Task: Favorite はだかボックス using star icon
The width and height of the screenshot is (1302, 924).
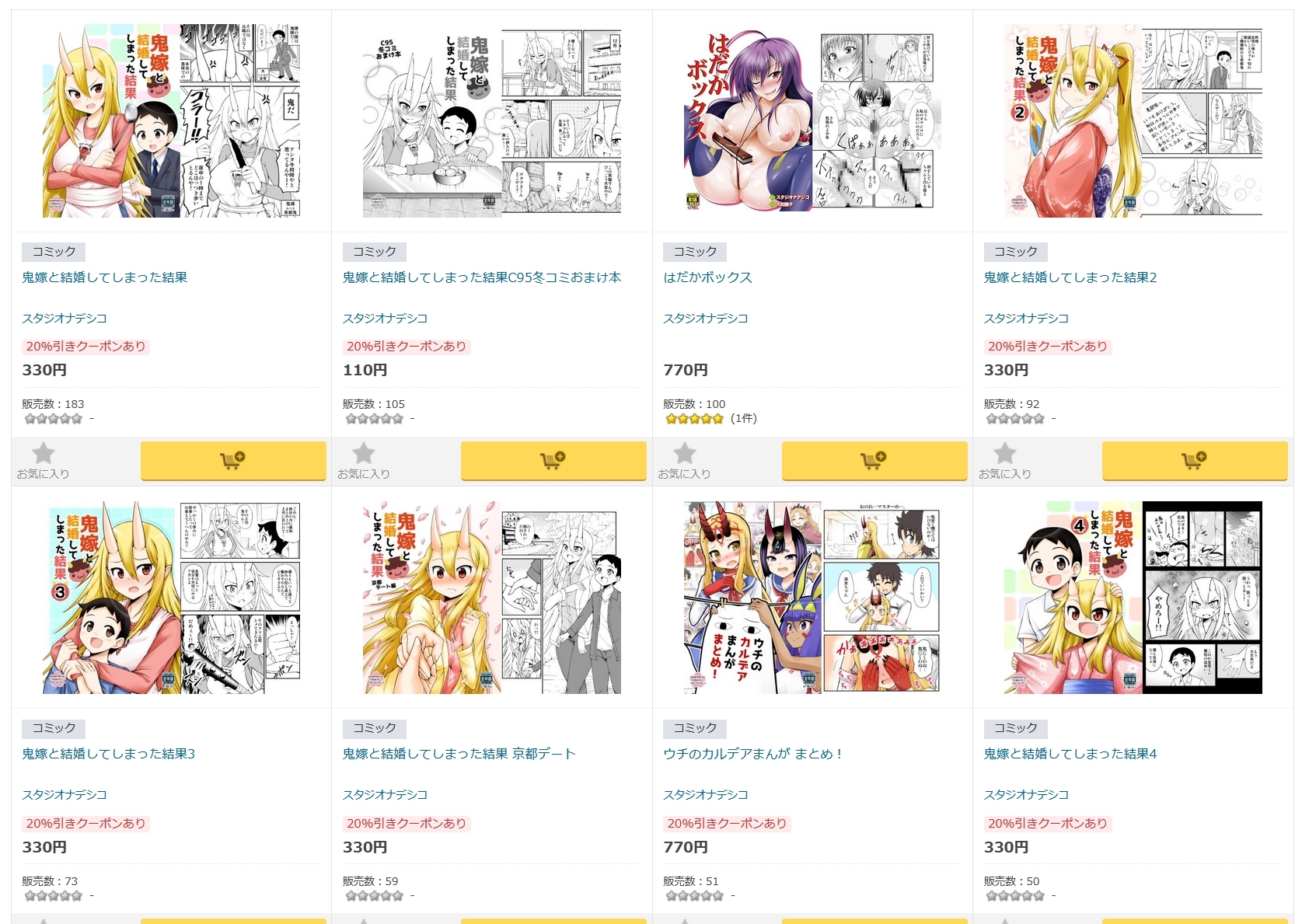Action: [x=684, y=460]
